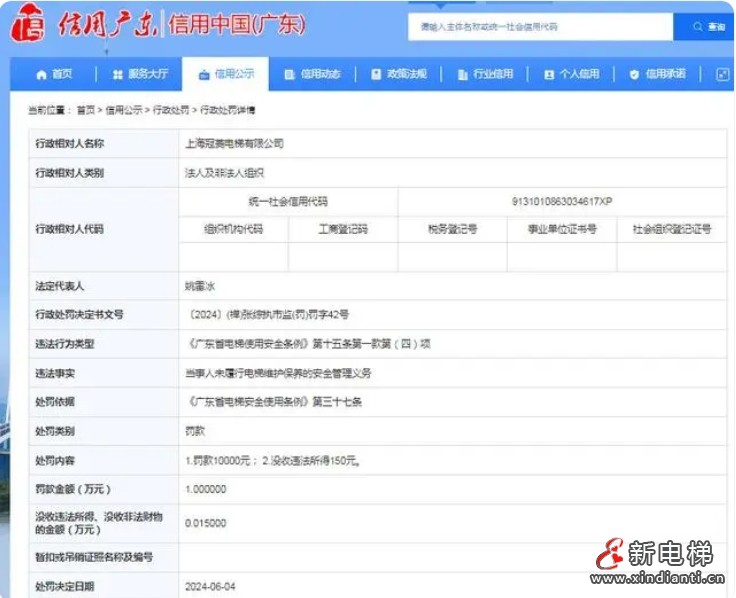Viewport: 736px width, 598px height.
Task: Go to 信用公示 in the breadcrumb
Action: pyautogui.click(x=123, y=110)
